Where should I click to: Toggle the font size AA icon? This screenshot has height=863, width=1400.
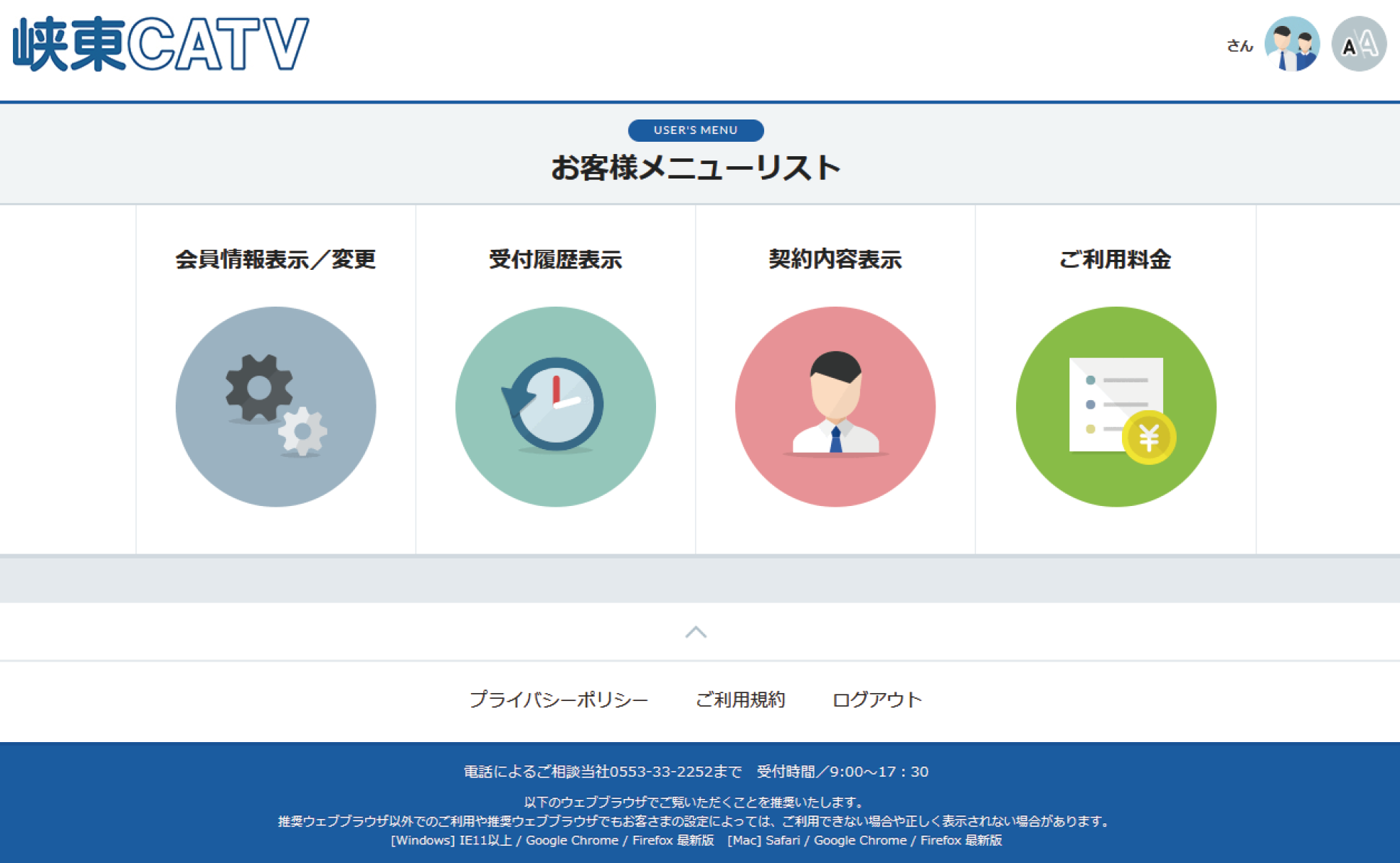1359,45
